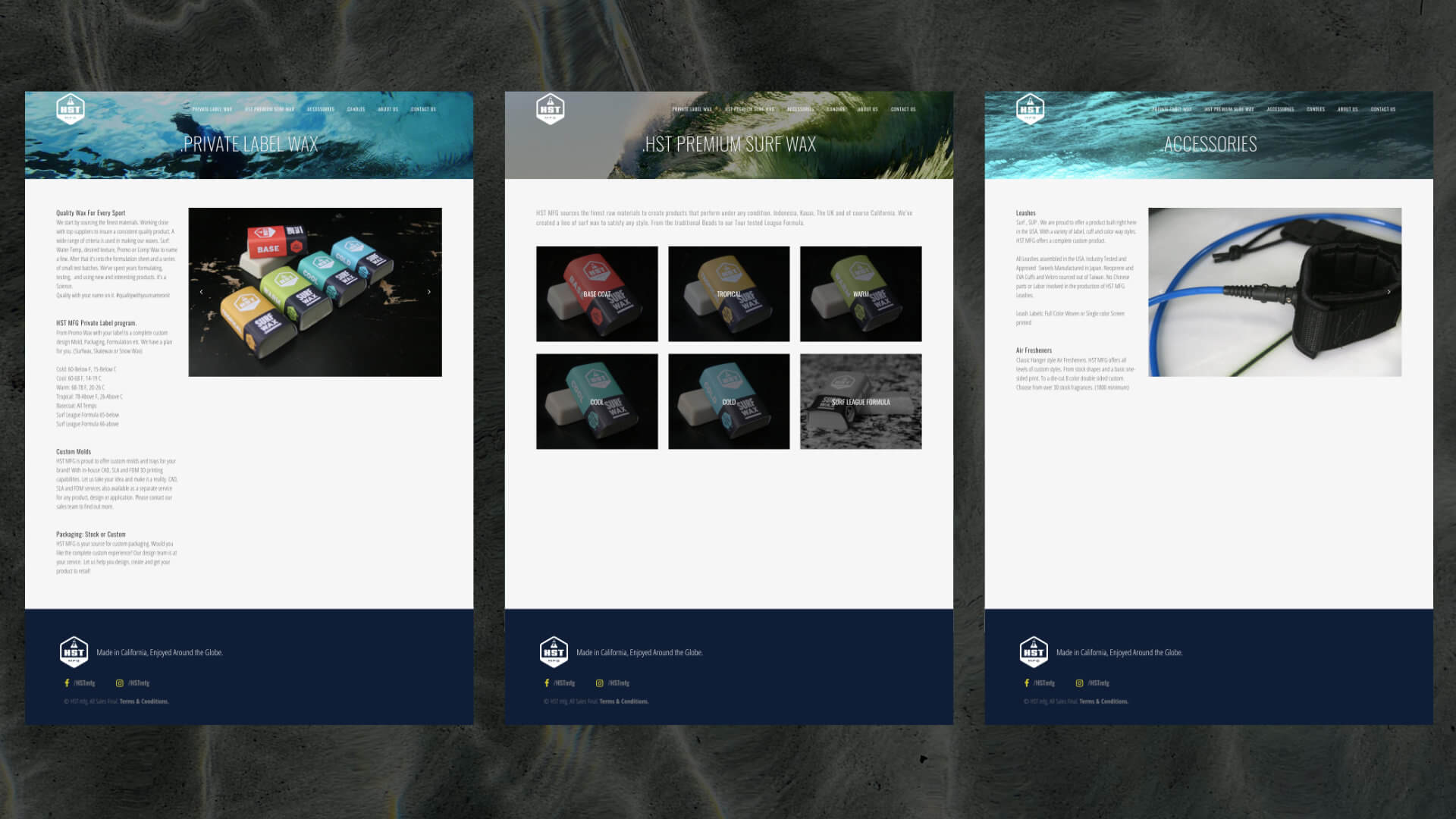The image size is (1456, 819).
Task: Click the 'Air Fresheners' section heading
Action: [1034, 350]
